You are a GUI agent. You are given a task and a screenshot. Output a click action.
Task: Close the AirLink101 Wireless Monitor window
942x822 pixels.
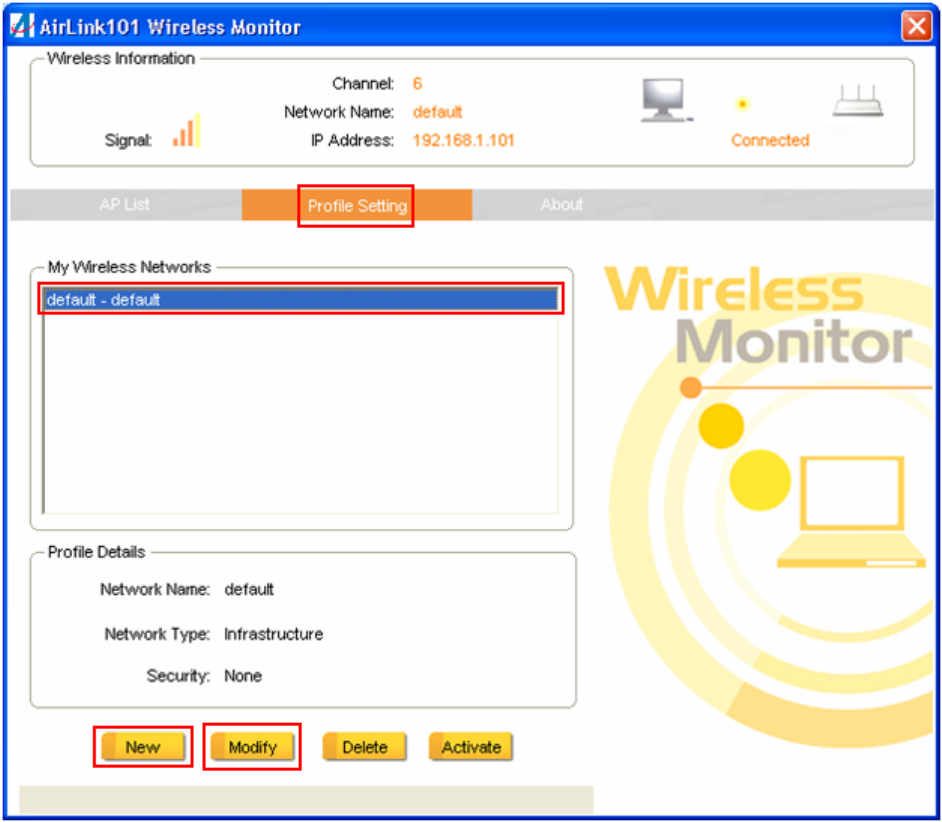point(917,26)
